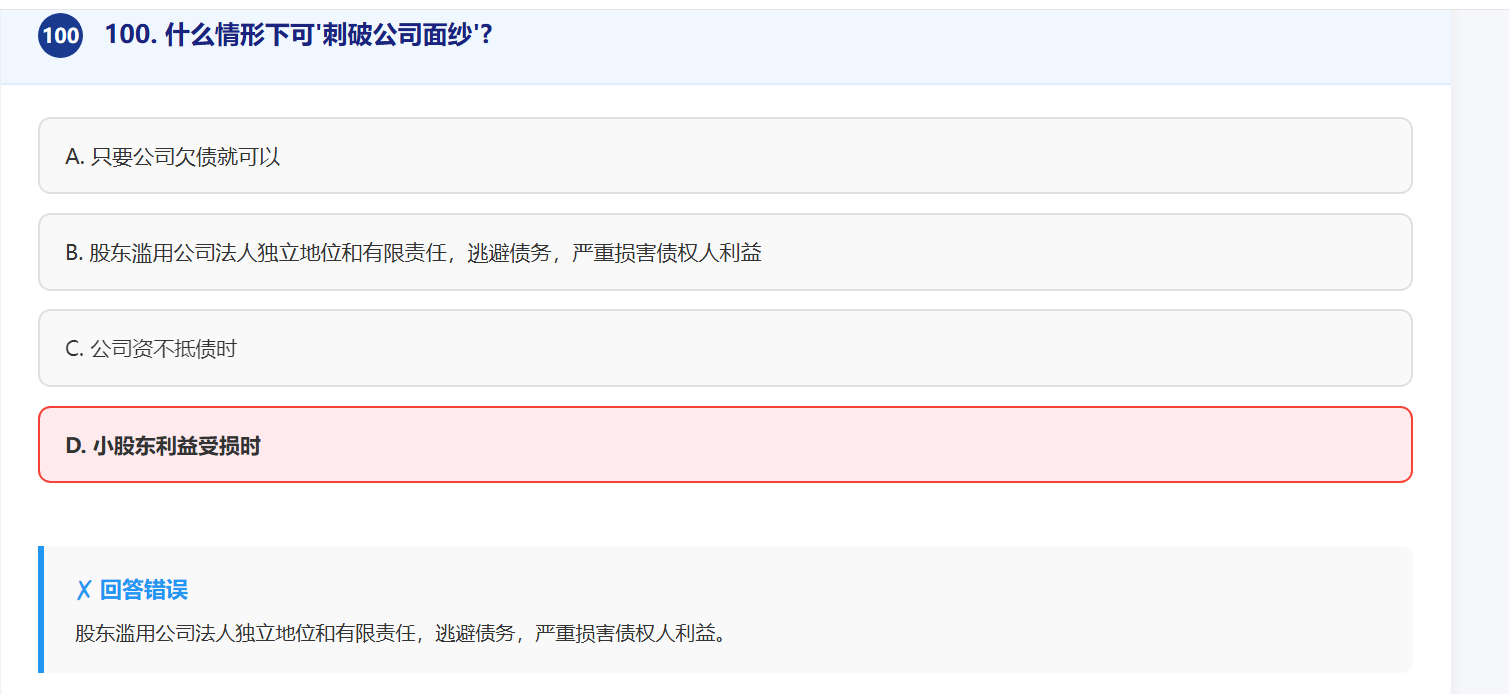Pick option C 公司资不抵债时
Image resolution: width=1509 pixels, height=694 pixels.
pyautogui.click(x=725, y=348)
